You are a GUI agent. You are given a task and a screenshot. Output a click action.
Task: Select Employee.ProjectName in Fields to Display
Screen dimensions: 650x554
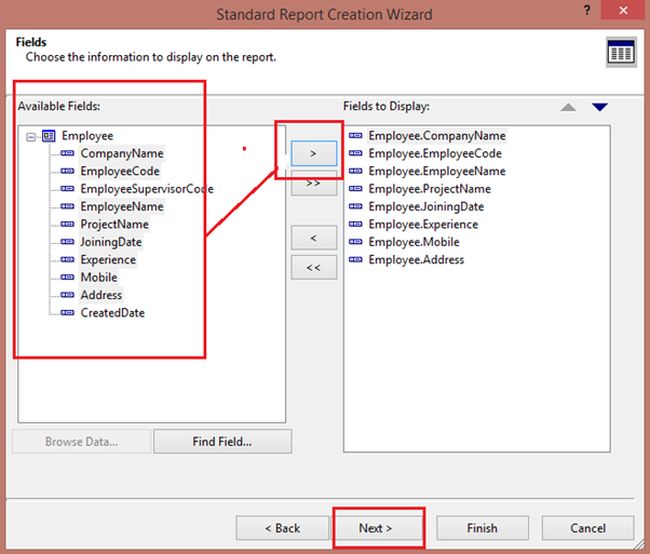click(x=429, y=189)
